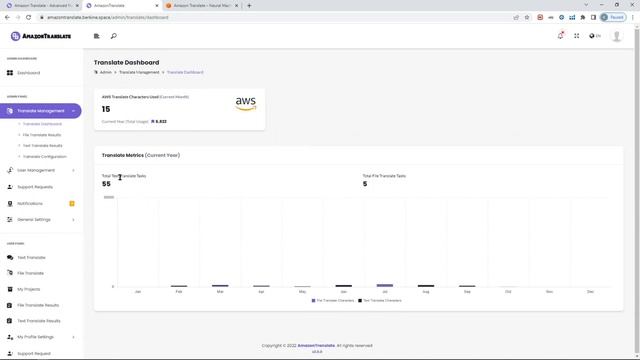Viewport: 640px width, 360px height.
Task: Click the Support Request icon at bottom
Action: point(10,353)
